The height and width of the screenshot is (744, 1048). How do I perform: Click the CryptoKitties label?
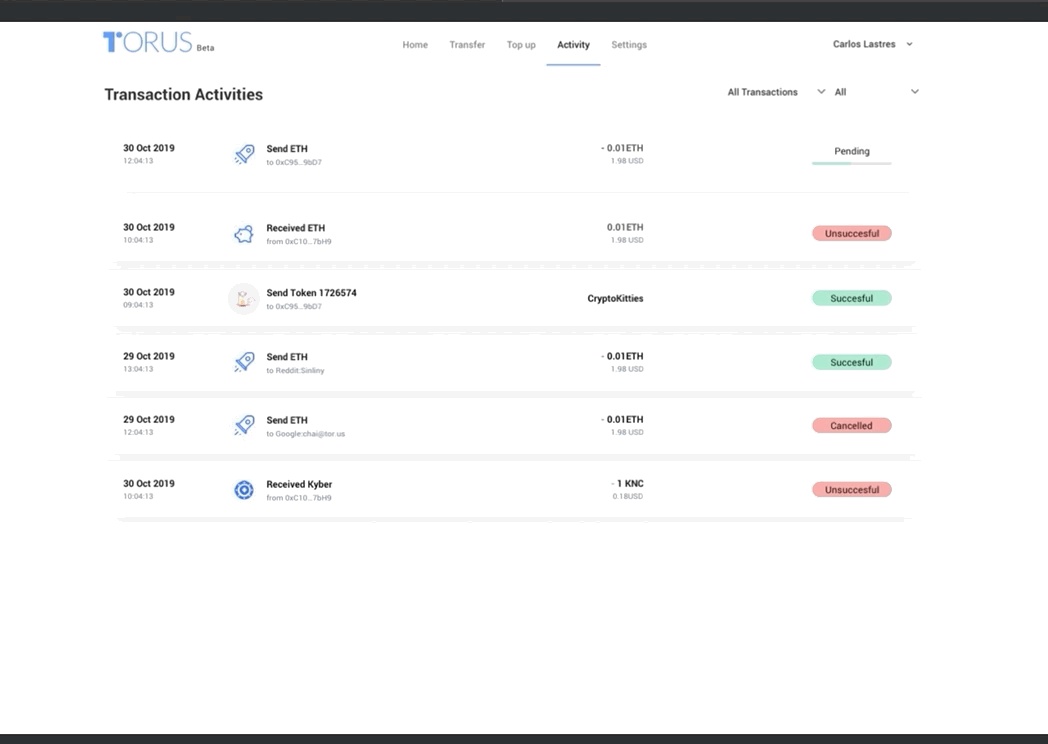pyautogui.click(x=615, y=299)
